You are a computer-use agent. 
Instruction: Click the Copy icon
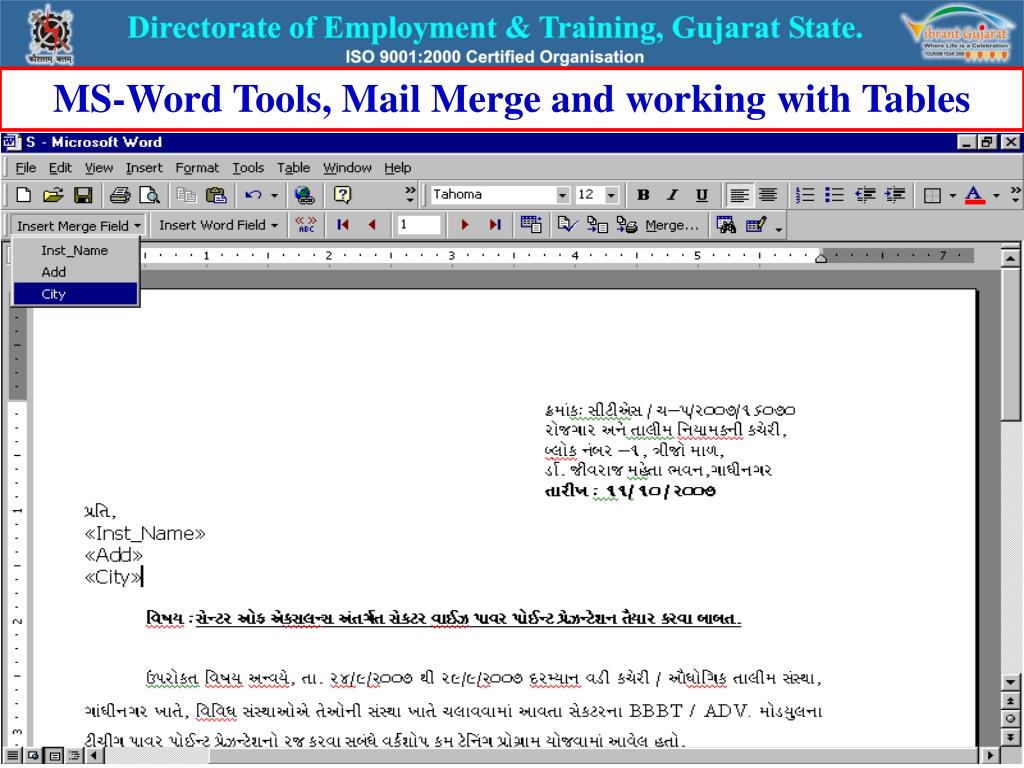[187, 195]
